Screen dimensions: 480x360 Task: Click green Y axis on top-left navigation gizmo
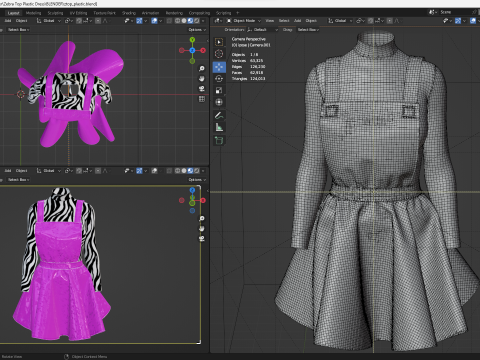[x=192, y=40]
